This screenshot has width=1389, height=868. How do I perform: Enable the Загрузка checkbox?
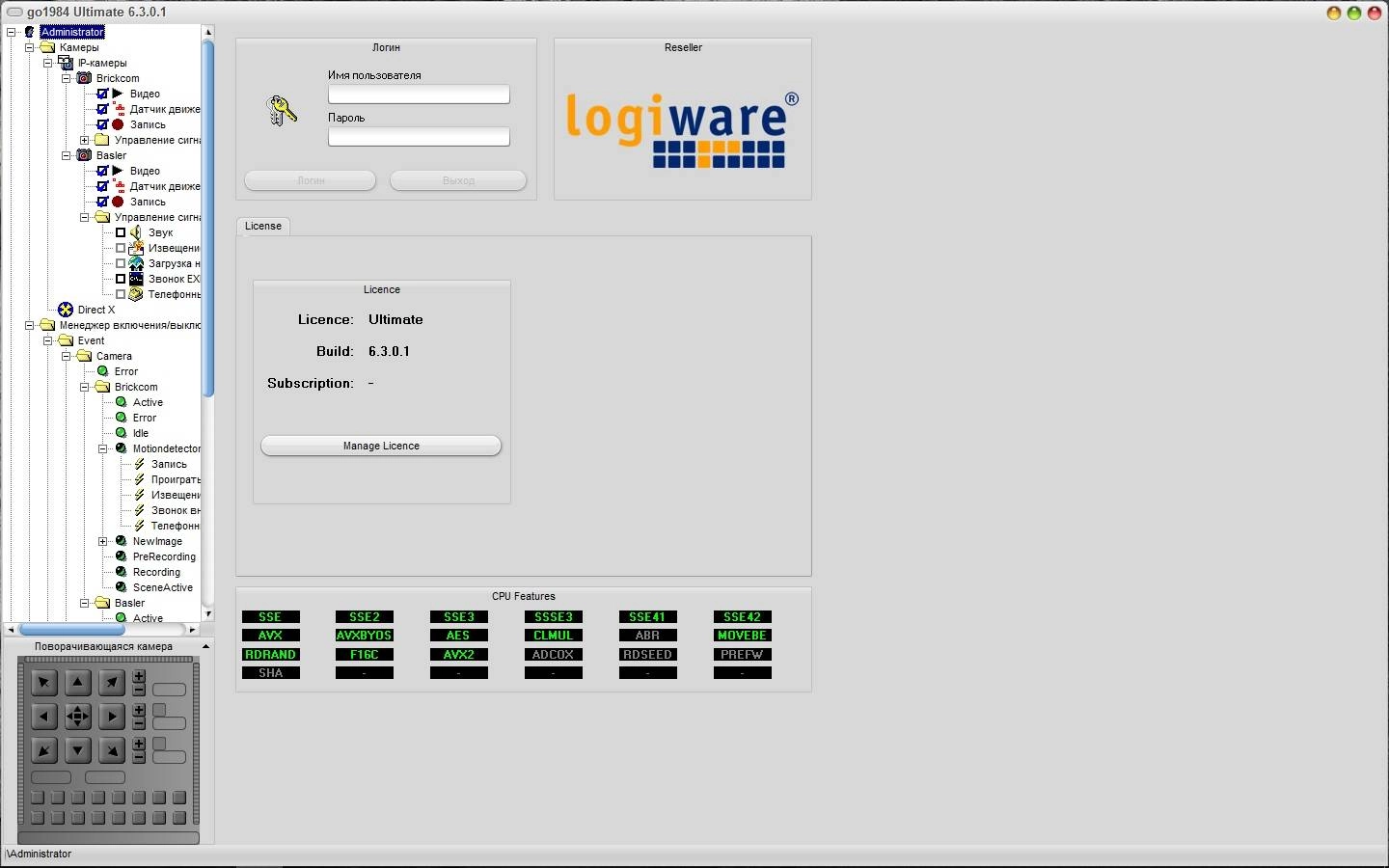121,263
